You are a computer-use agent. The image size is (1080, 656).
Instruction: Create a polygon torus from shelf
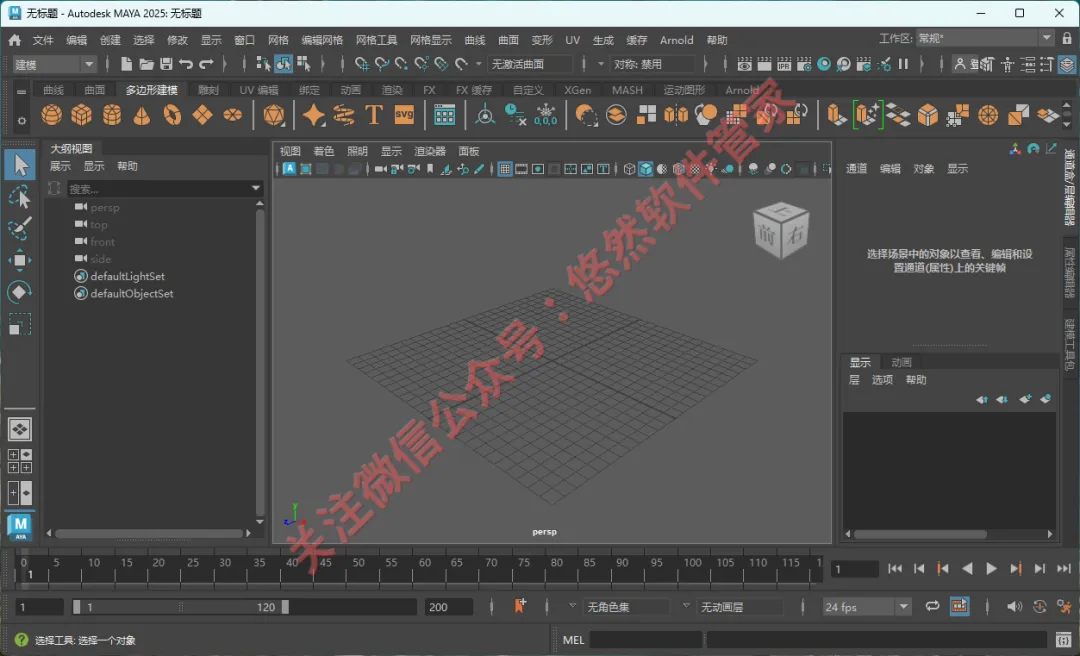[172, 114]
